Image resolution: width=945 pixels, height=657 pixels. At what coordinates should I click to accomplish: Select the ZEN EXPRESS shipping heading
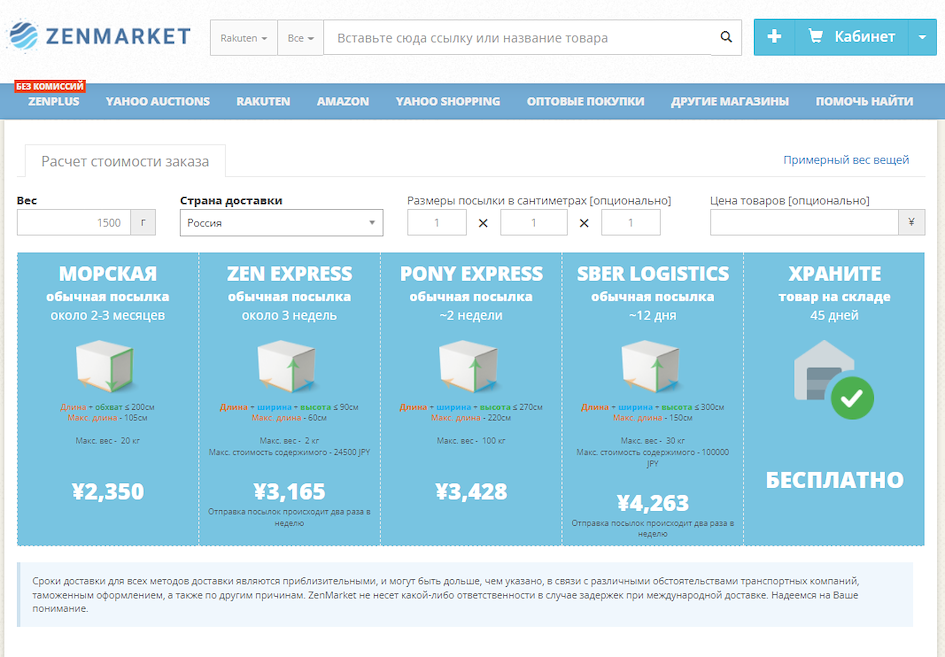pos(289,274)
